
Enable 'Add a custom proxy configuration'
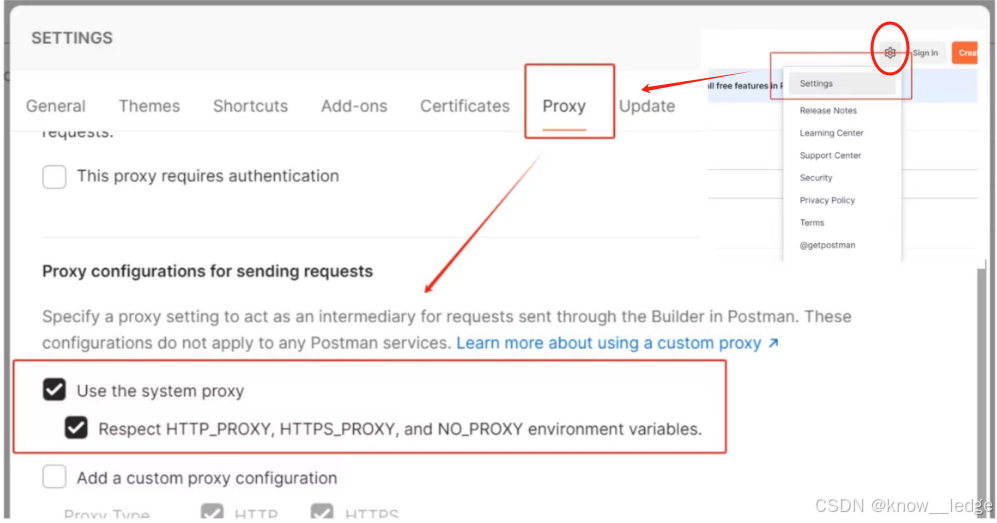click(x=54, y=477)
